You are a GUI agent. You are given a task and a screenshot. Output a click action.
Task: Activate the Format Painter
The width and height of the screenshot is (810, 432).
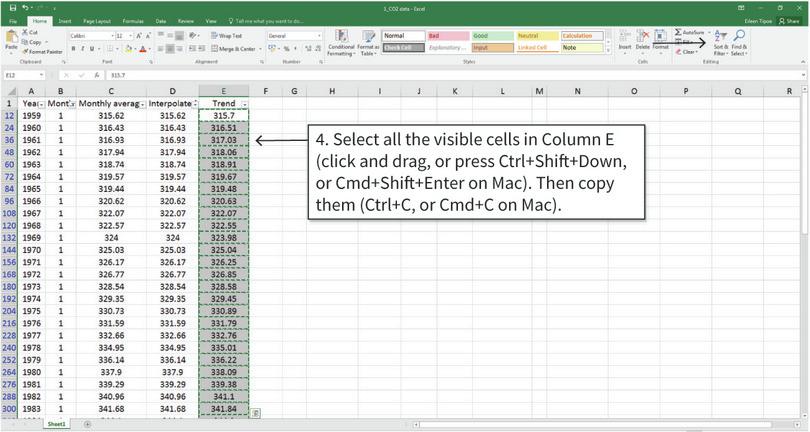click(42, 52)
